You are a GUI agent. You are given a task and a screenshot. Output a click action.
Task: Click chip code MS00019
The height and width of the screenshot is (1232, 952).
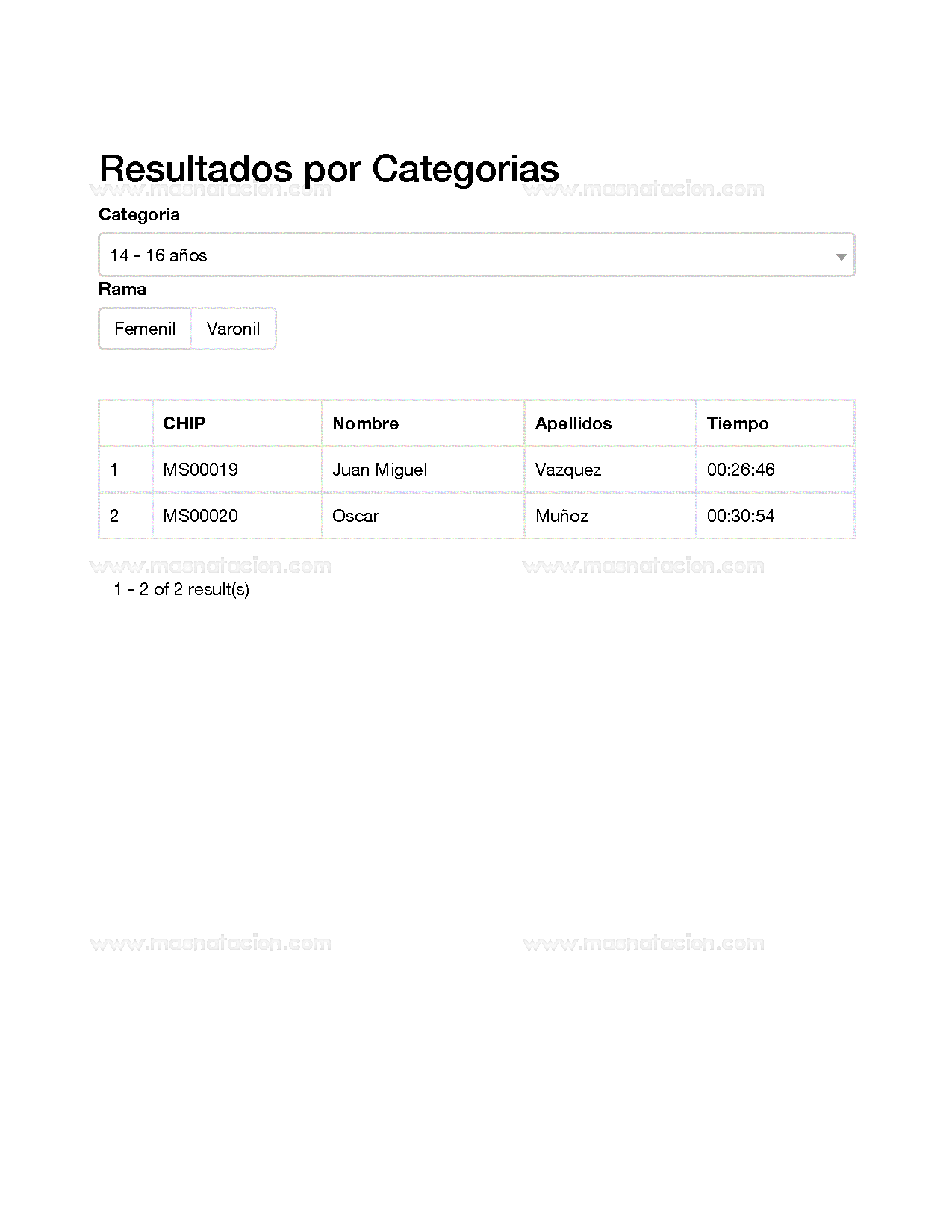200,470
